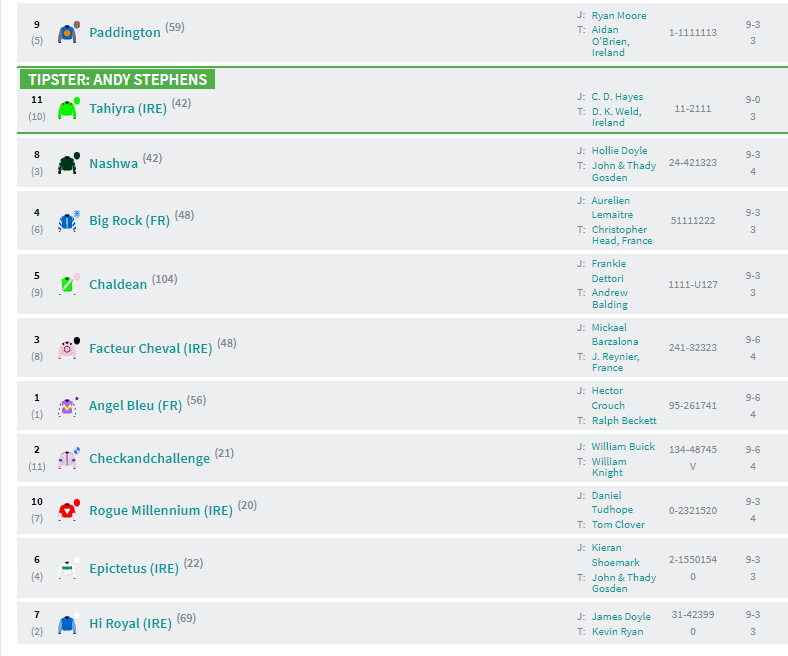Image resolution: width=788 pixels, height=656 pixels.
Task: Click Big Rock's blue striped silks icon
Action: [69, 221]
